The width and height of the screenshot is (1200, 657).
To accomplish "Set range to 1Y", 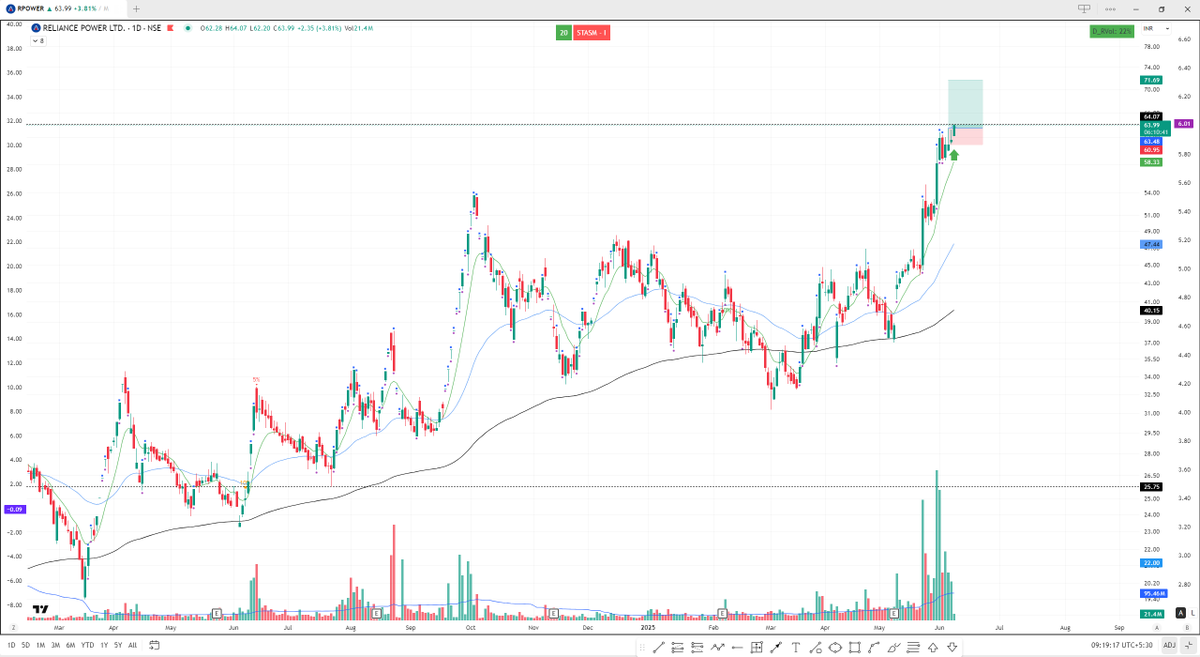I will click(x=104, y=645).
